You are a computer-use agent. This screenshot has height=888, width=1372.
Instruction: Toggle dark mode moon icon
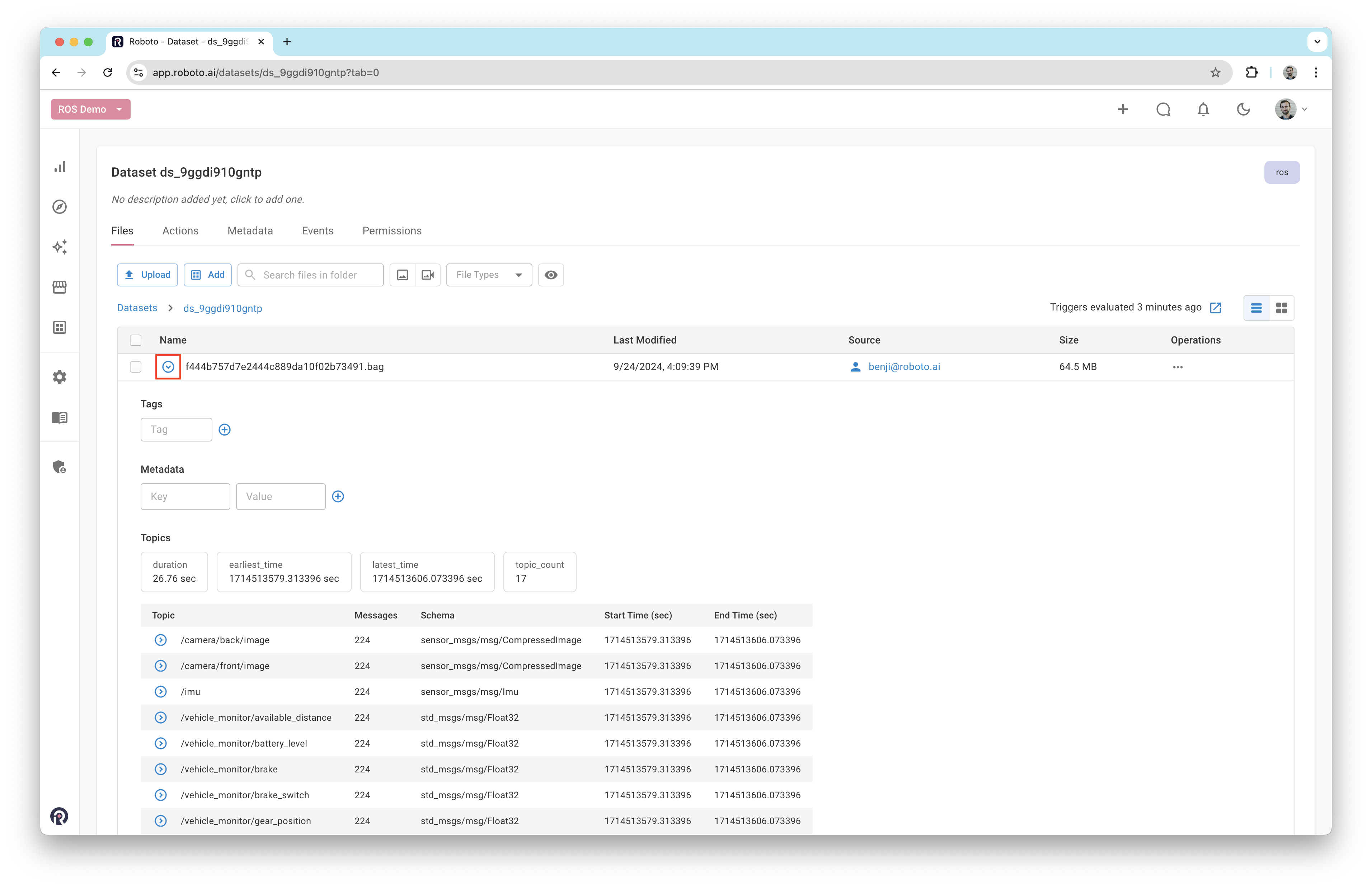(1244, 109)
